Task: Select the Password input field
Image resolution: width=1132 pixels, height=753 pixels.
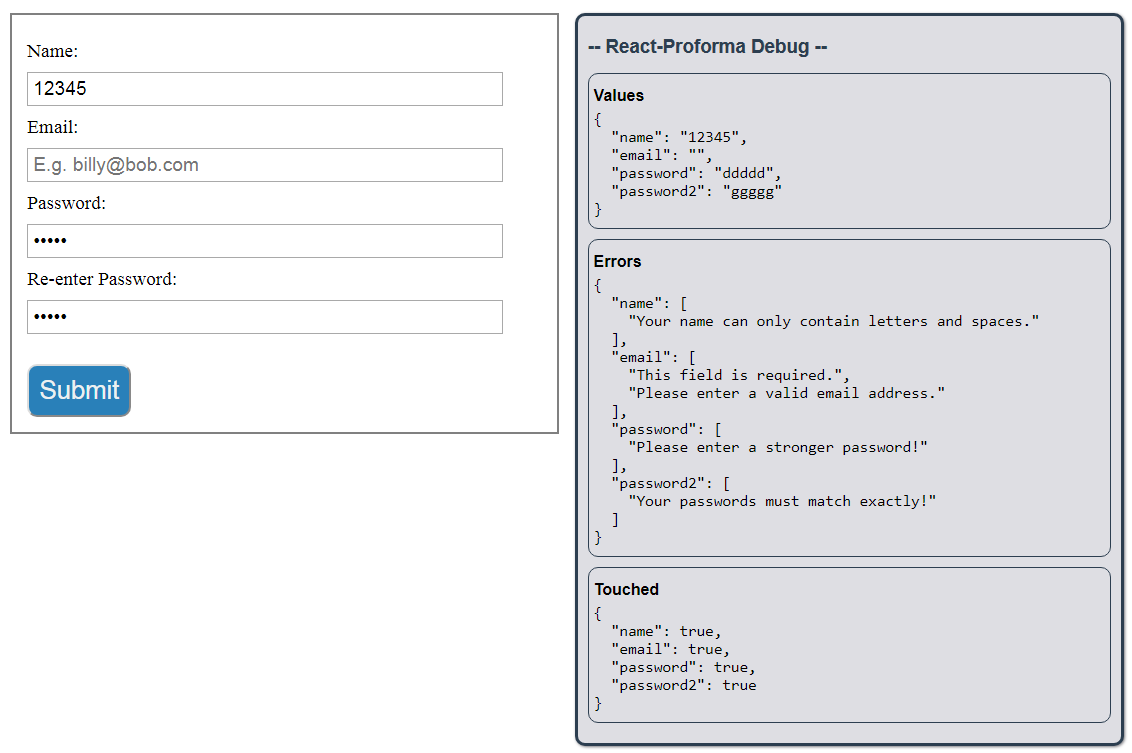Action: [x=265, y=241]
